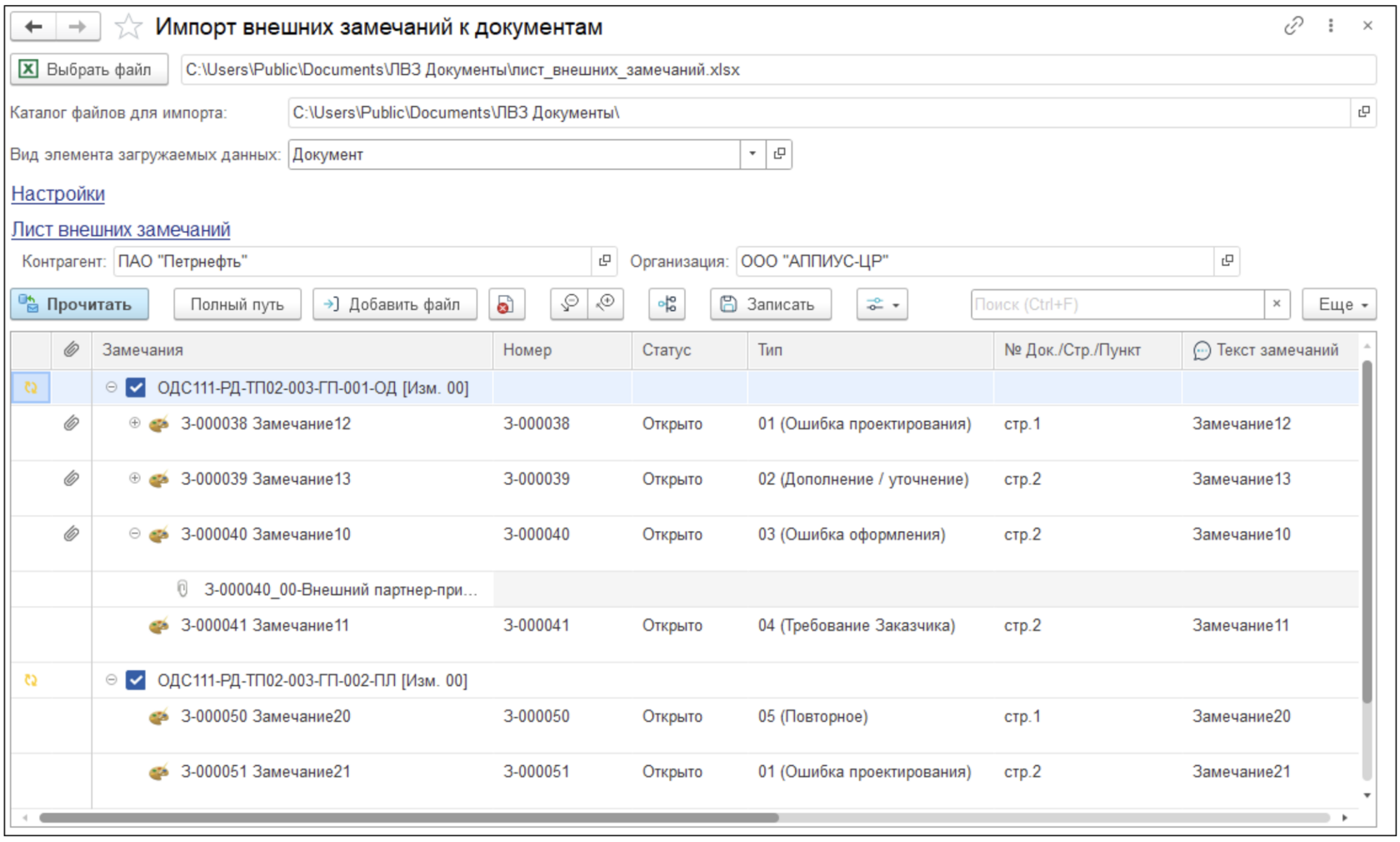Image resolution: width=1400 pixels, height=842 pixels.
Task: Open the sliders settings dropdown in toolbar
Action: [x=882, y=305]
